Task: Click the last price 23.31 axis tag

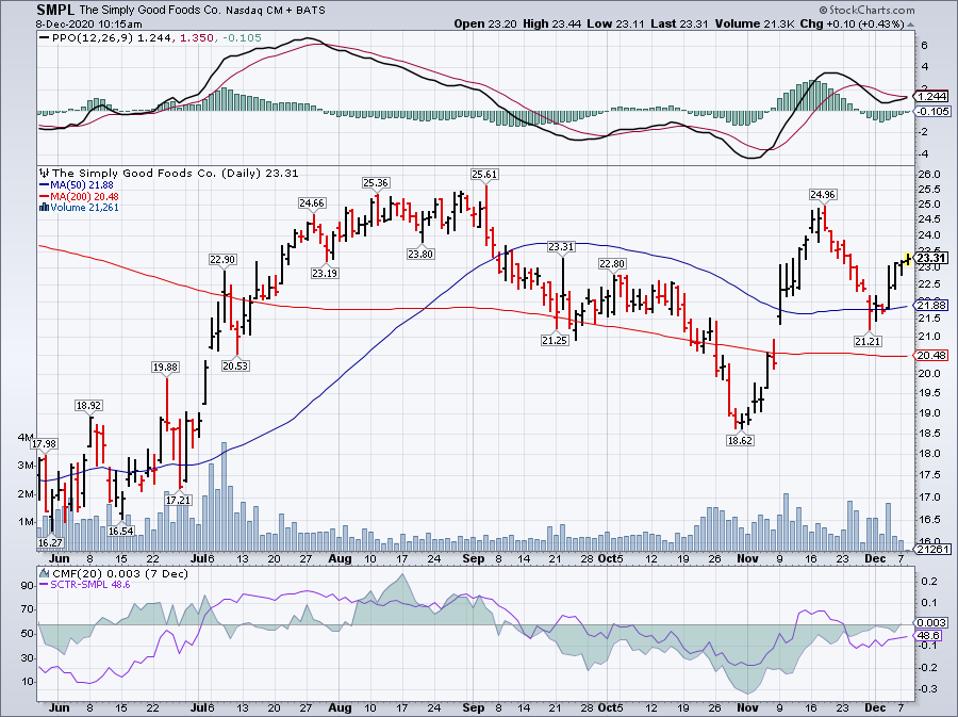Action: tap(932, 258)
